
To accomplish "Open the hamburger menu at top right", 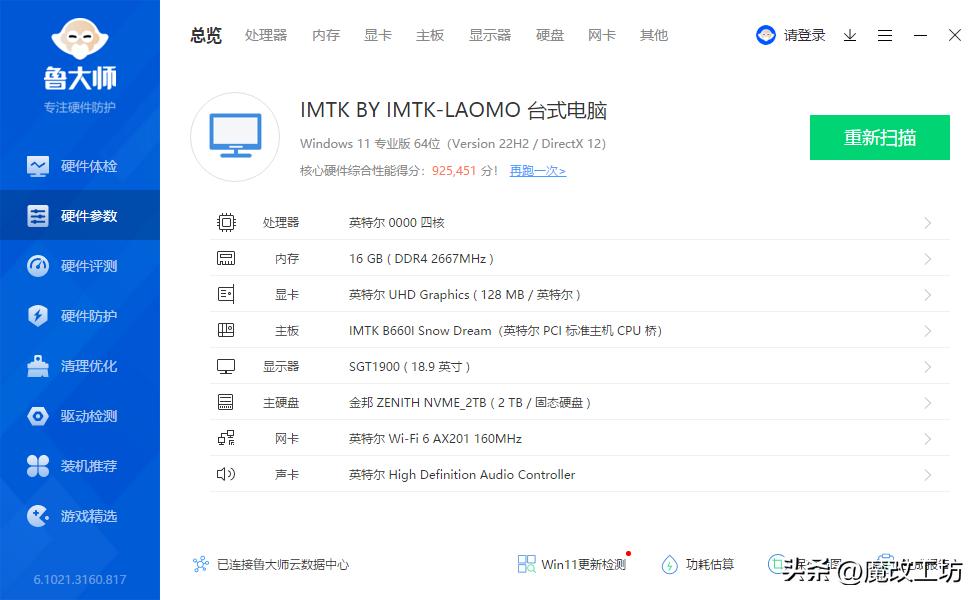I will tap(884, 35).
